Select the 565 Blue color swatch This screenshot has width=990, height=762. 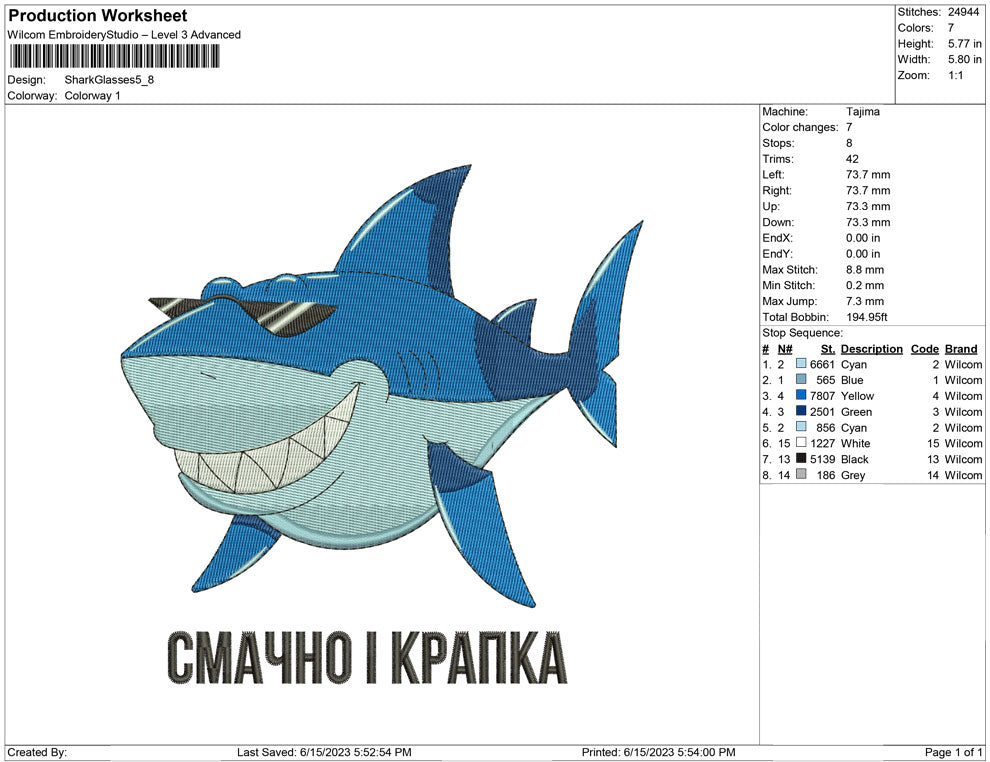click(x=801, y=380)
